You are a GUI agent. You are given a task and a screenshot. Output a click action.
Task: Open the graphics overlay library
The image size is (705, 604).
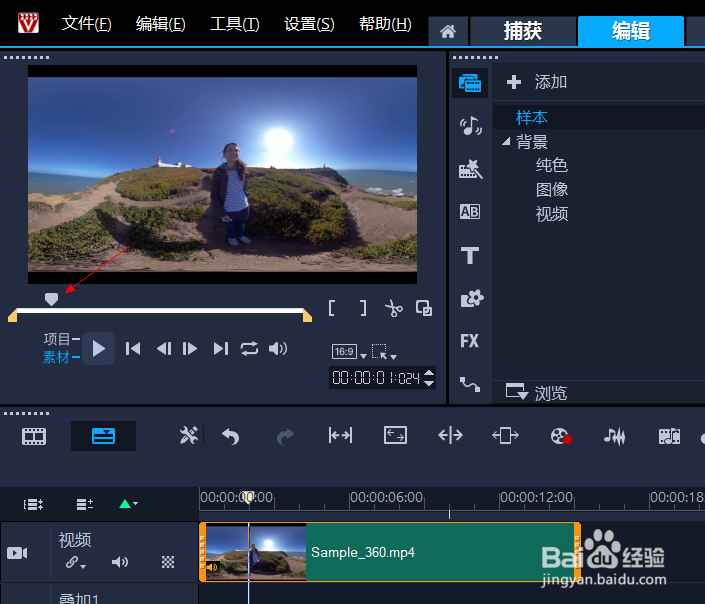coord(471,298)
